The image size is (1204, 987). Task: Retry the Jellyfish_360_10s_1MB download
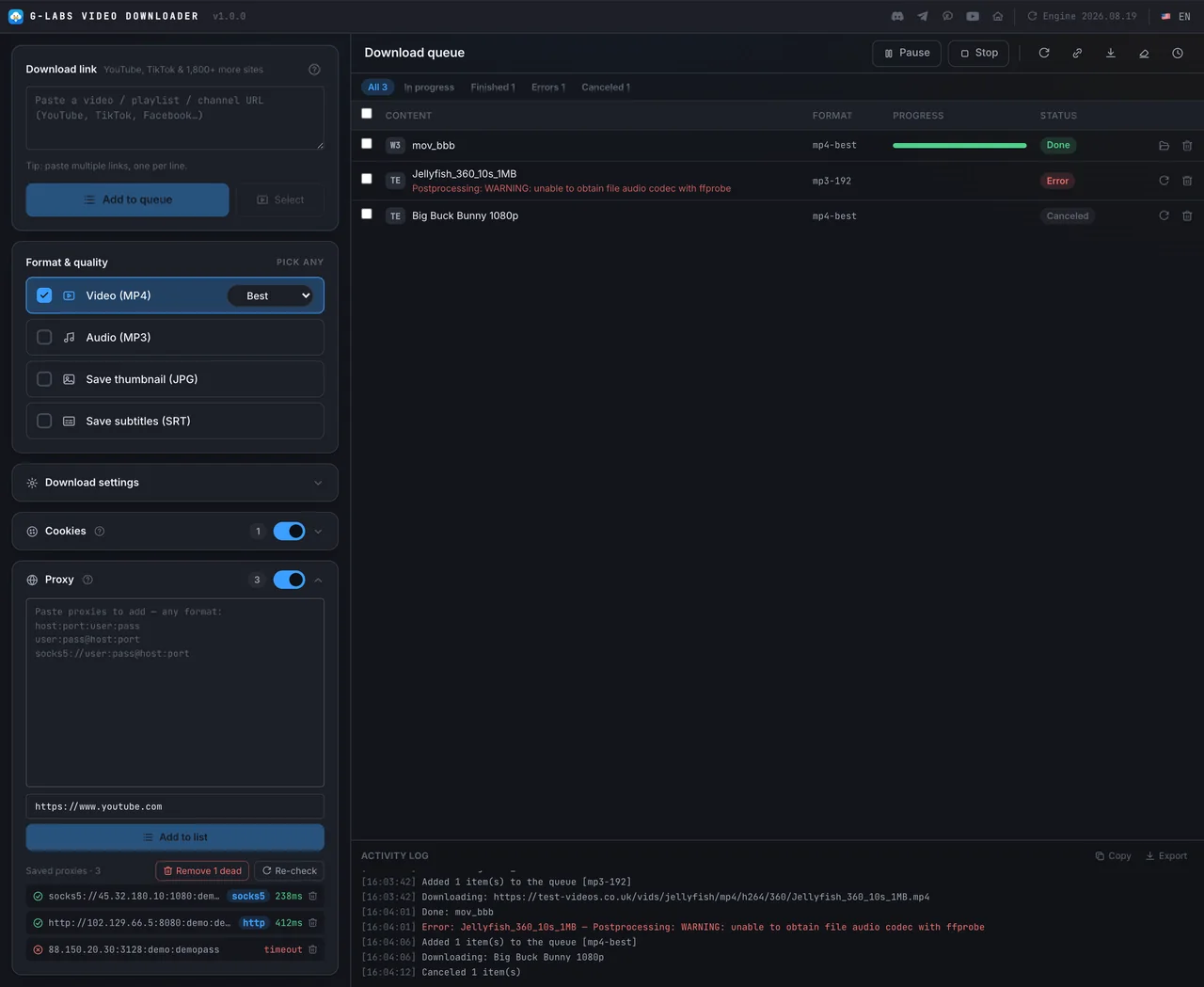click(x=1164, y=181)
